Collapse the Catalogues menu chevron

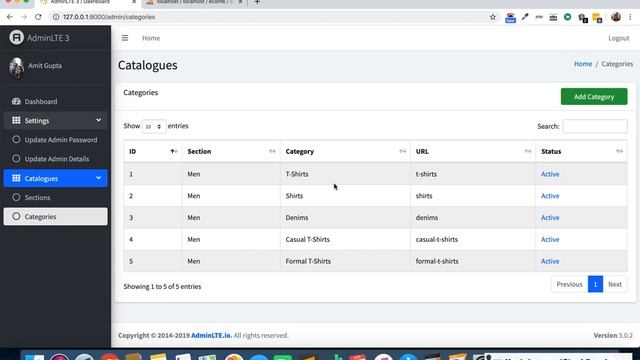(98, 178)
